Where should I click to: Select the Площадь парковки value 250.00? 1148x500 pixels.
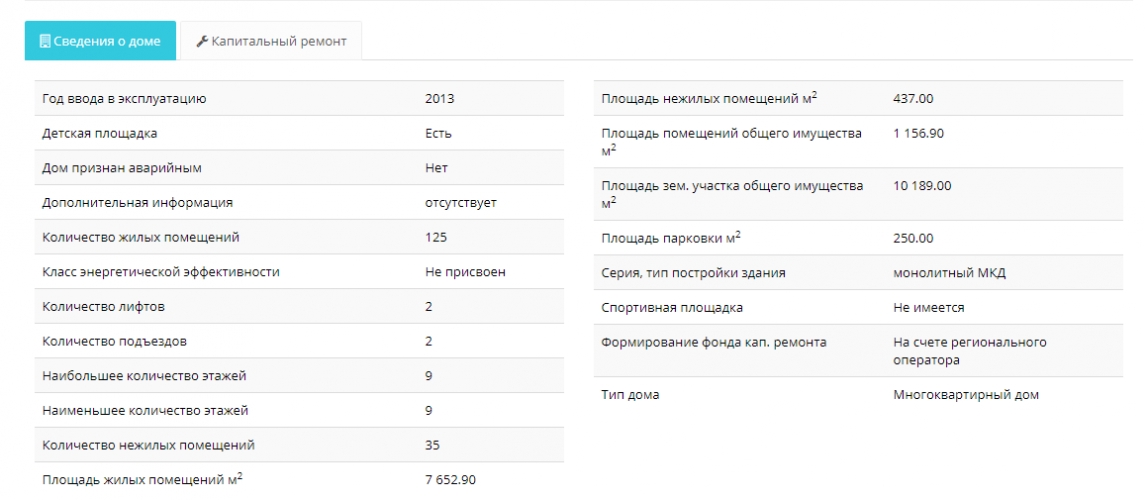(x=913, y=239)
